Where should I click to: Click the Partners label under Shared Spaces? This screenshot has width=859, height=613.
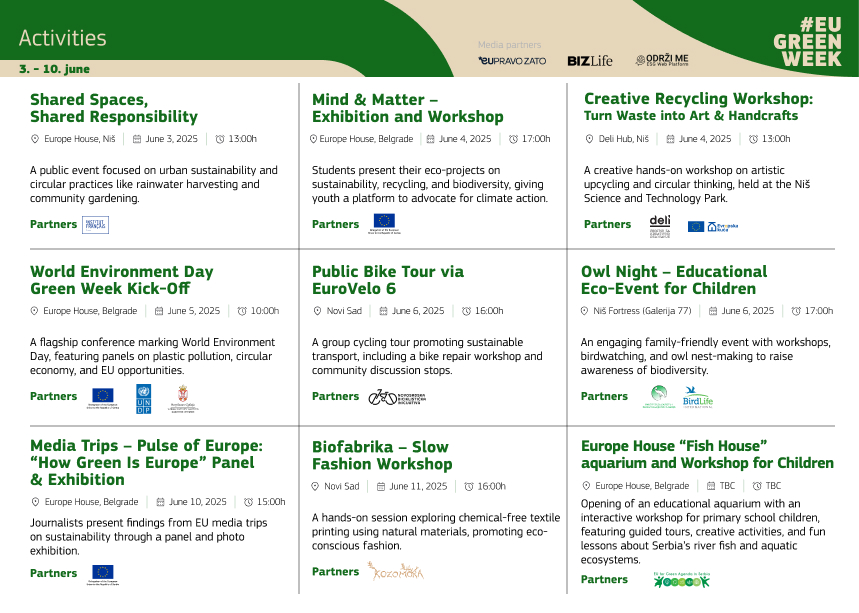54,224
